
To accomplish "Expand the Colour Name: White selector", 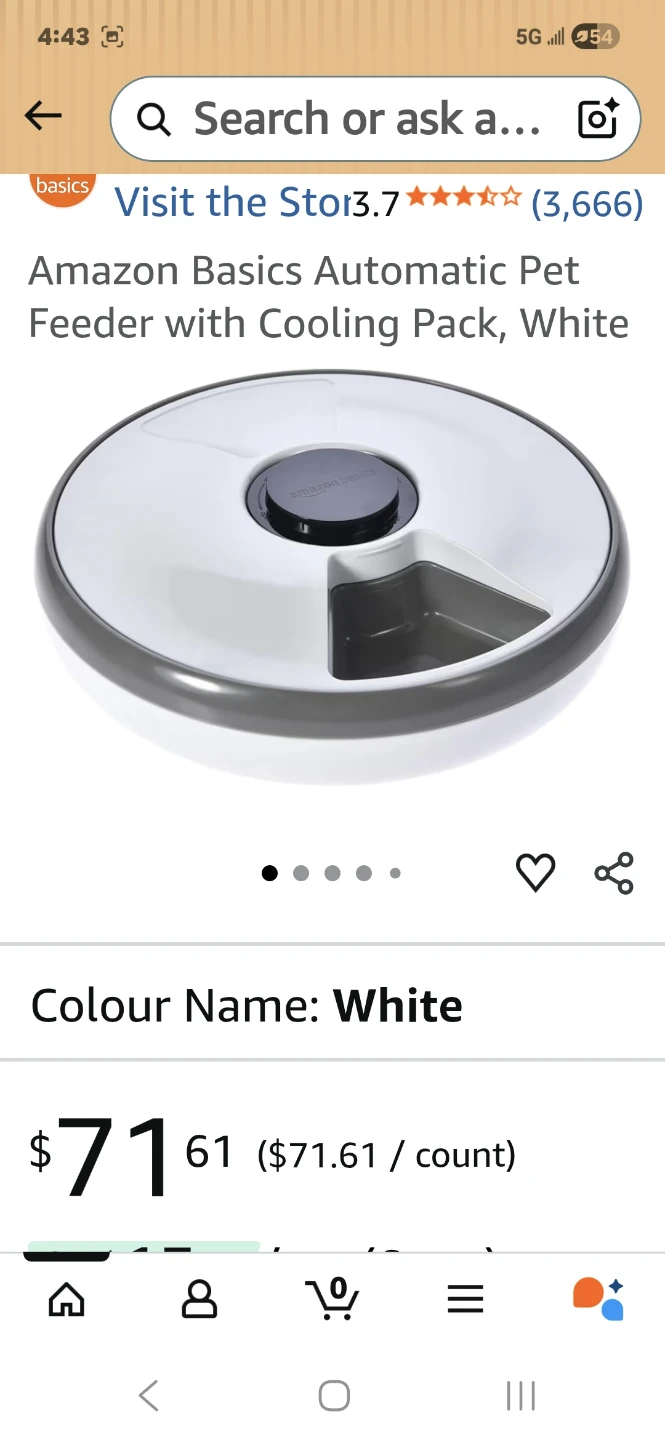I will (332, 1004).
